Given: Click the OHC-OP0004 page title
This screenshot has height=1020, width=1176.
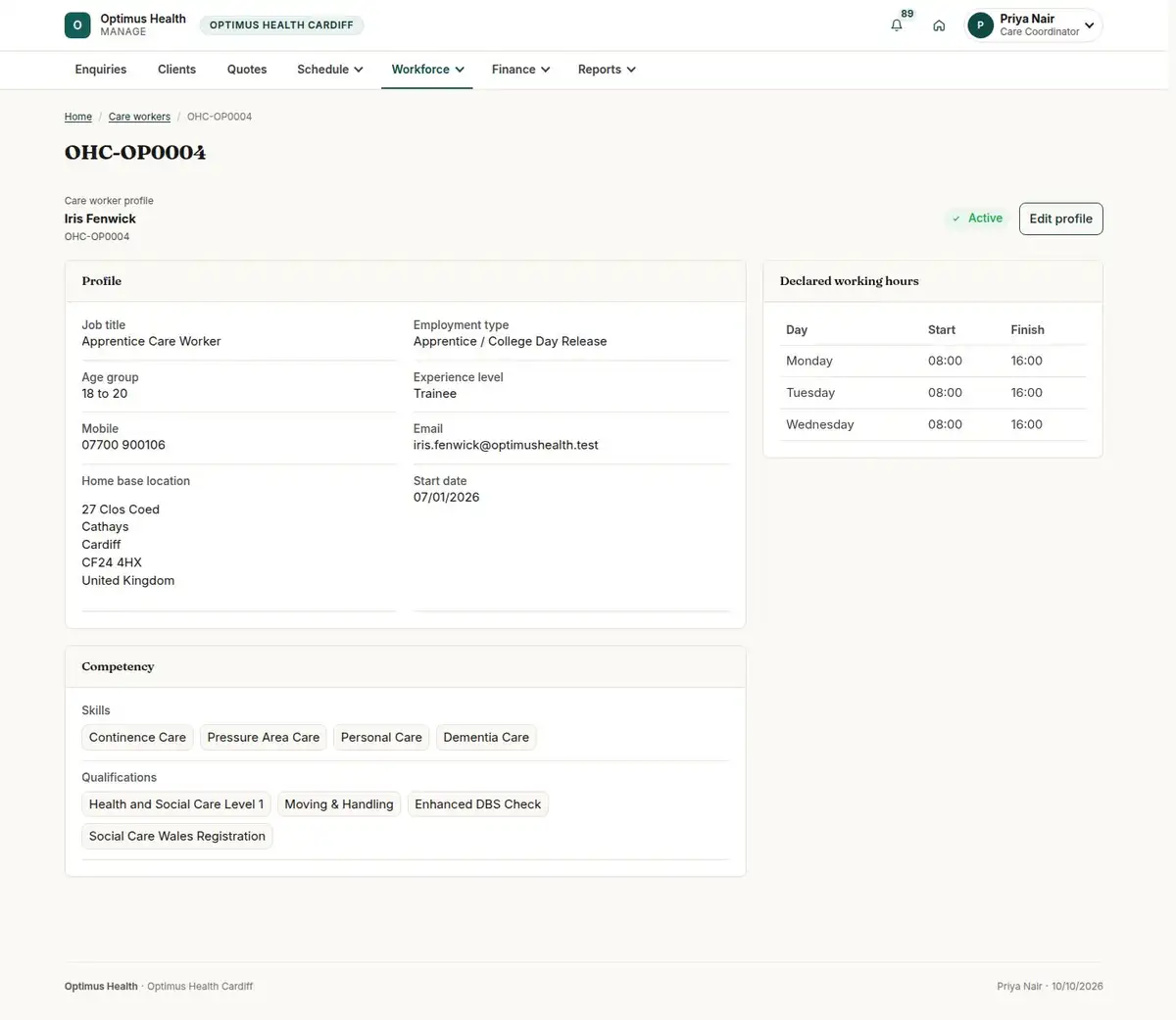Looking at the screenshot, I should point(135,152).
